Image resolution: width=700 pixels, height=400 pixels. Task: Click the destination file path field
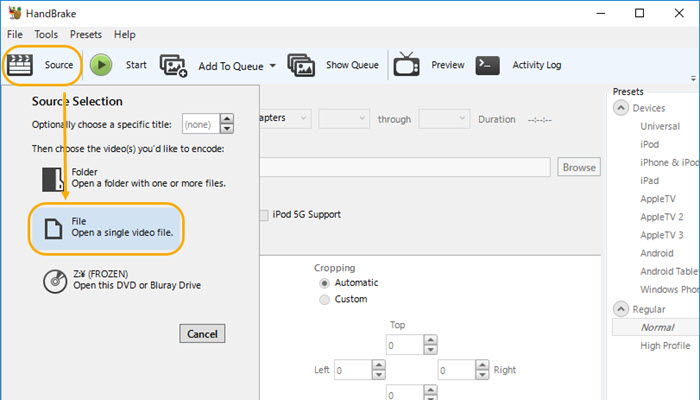(x=404, y=167)
